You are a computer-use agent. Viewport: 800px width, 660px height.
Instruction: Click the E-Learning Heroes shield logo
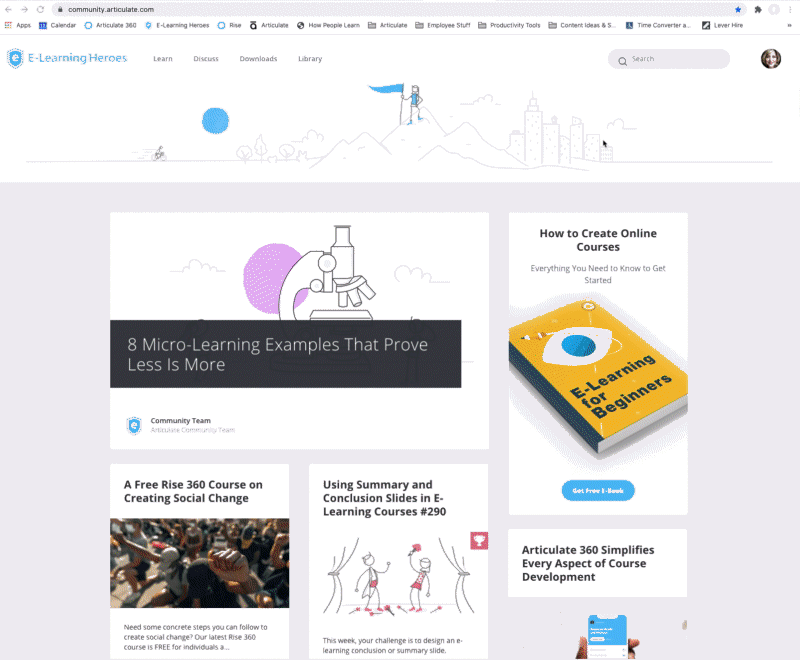(x=15, y=58)
